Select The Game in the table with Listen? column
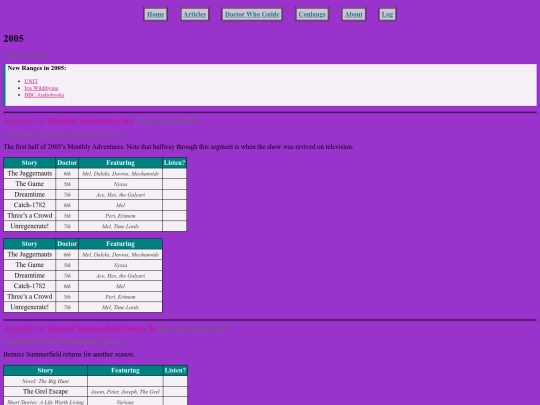 (x=30, y=184)
